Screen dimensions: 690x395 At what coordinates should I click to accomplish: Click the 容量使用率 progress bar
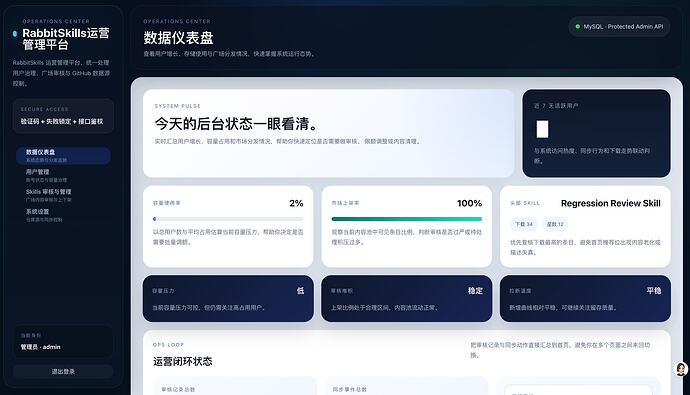pos(228,219)
